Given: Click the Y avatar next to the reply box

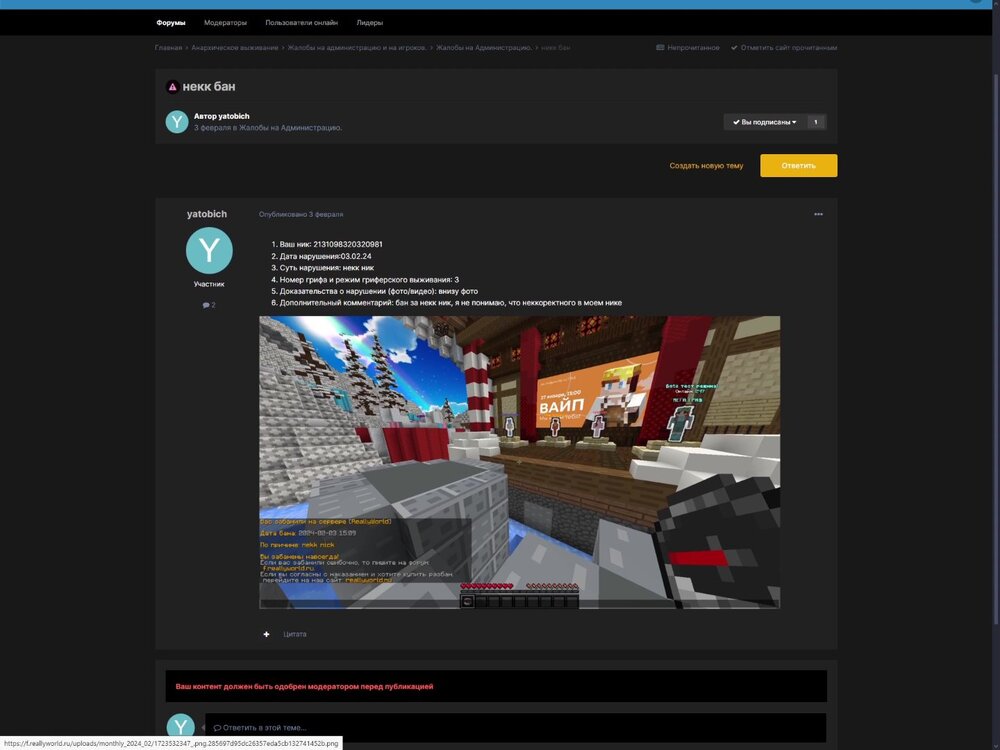Looking at the screenshot, I should pyautogui.click(x=180, y=727).
